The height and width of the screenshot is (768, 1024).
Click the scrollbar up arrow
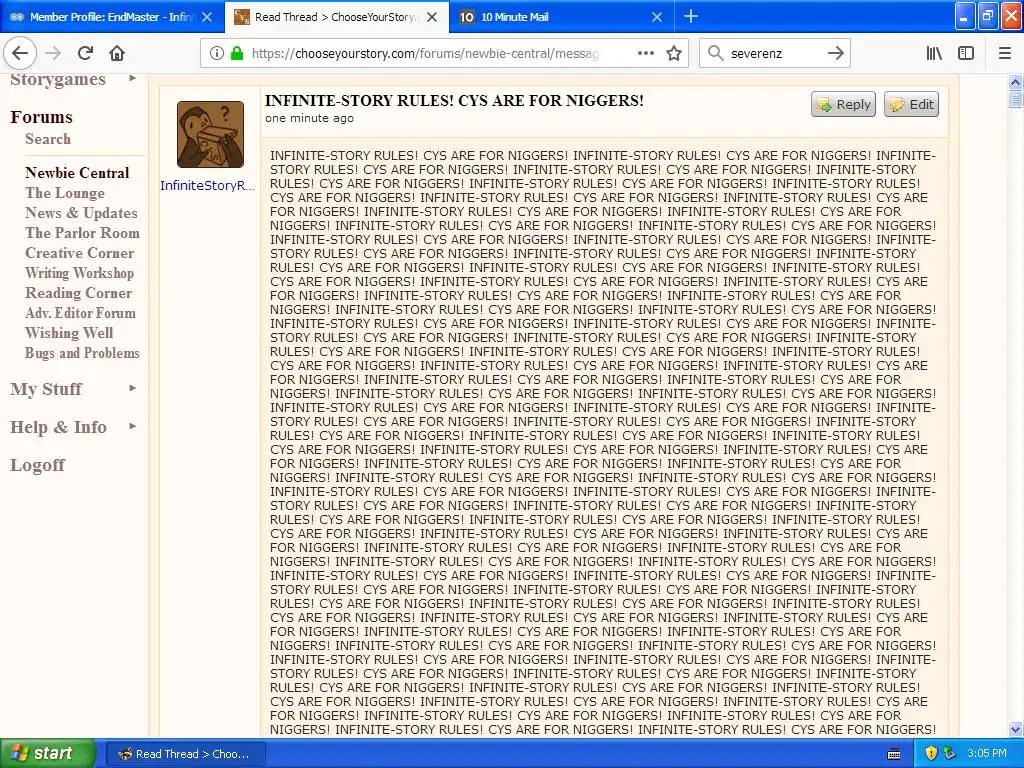(x=1016, y=82)
